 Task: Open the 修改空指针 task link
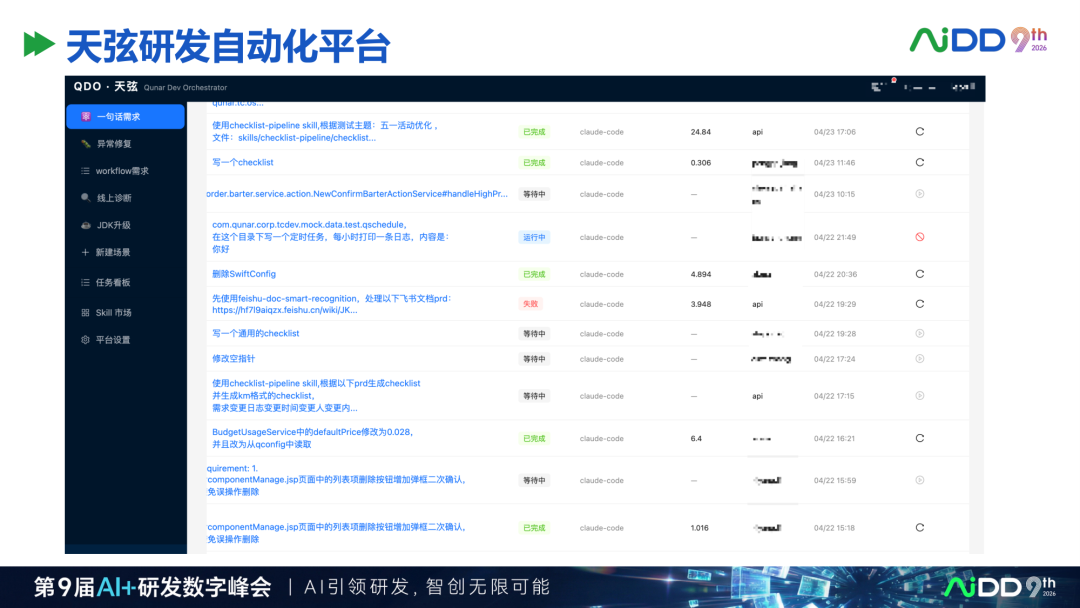(233, 359)
